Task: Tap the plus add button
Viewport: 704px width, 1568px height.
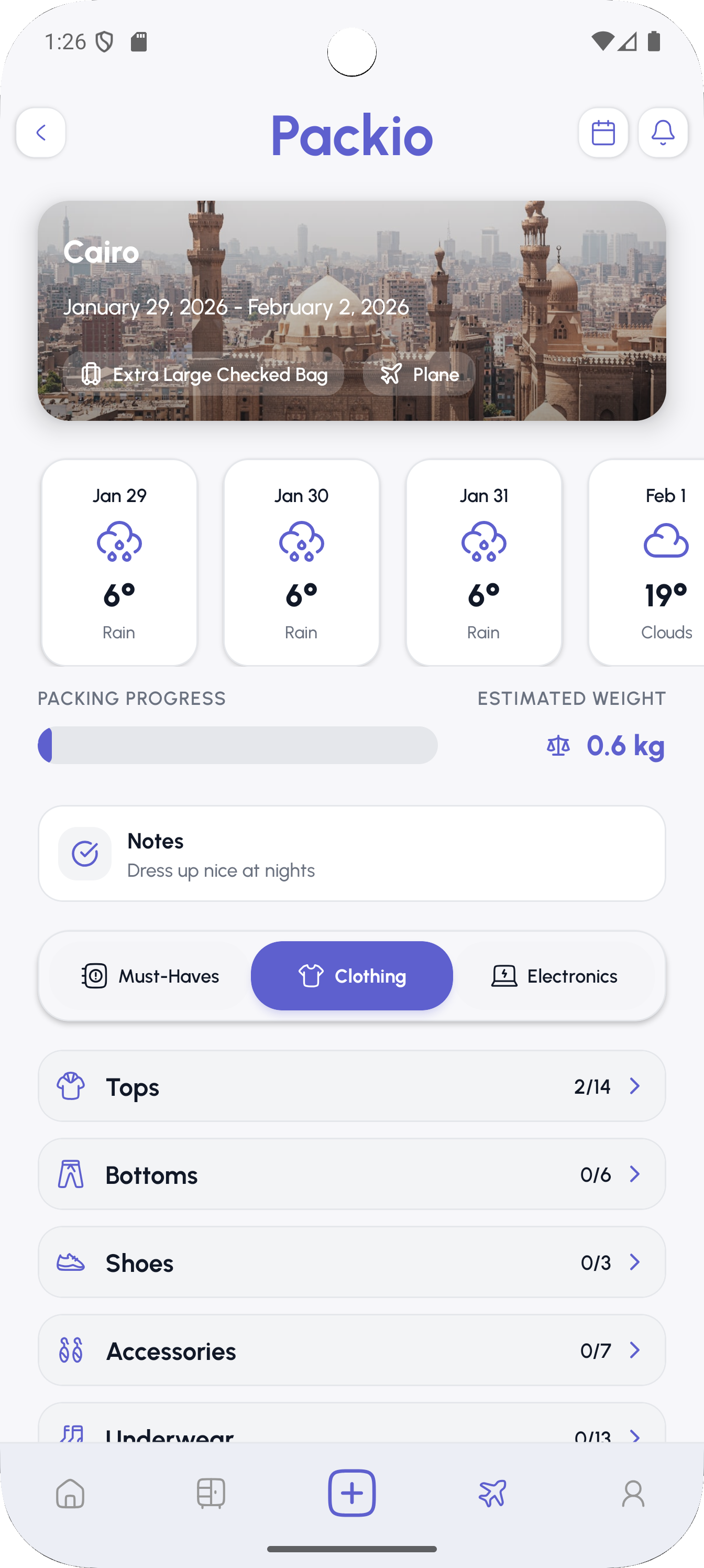Action: click(x=351, y=1493)
